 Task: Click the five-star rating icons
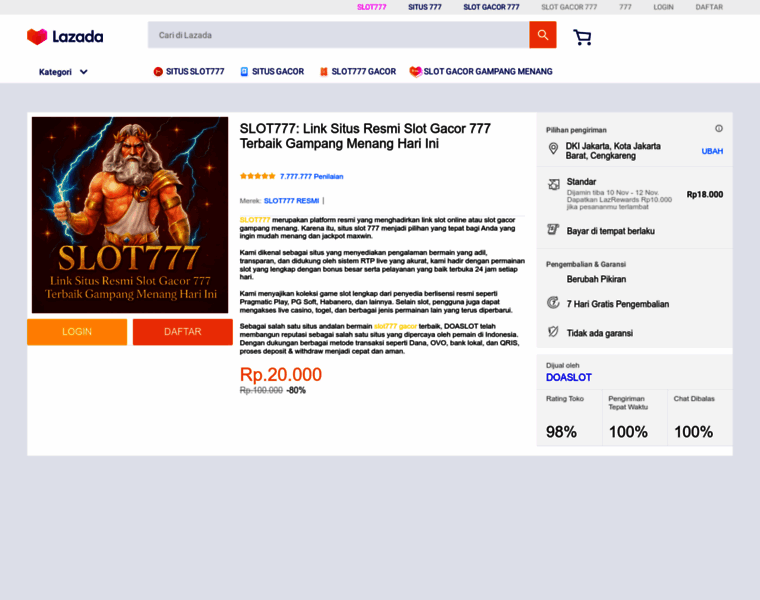[x=257, y=176]
